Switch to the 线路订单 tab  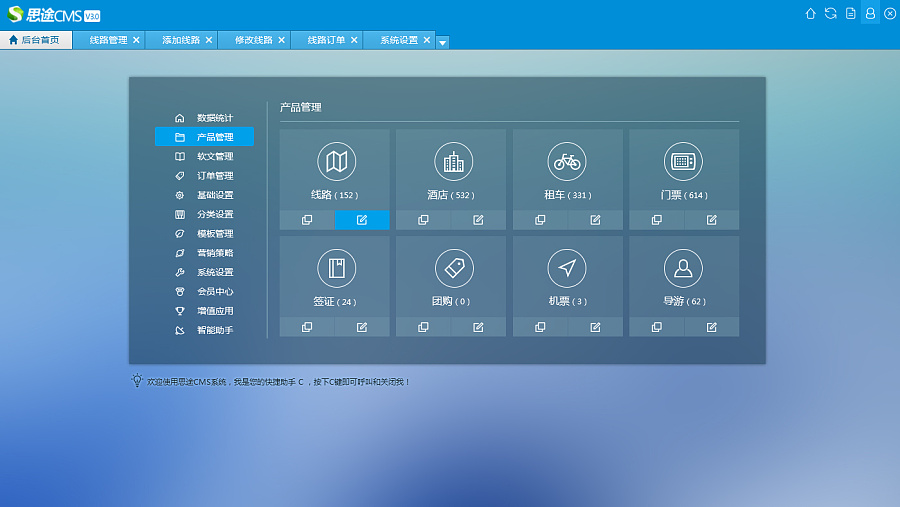[x=326, y=40]
